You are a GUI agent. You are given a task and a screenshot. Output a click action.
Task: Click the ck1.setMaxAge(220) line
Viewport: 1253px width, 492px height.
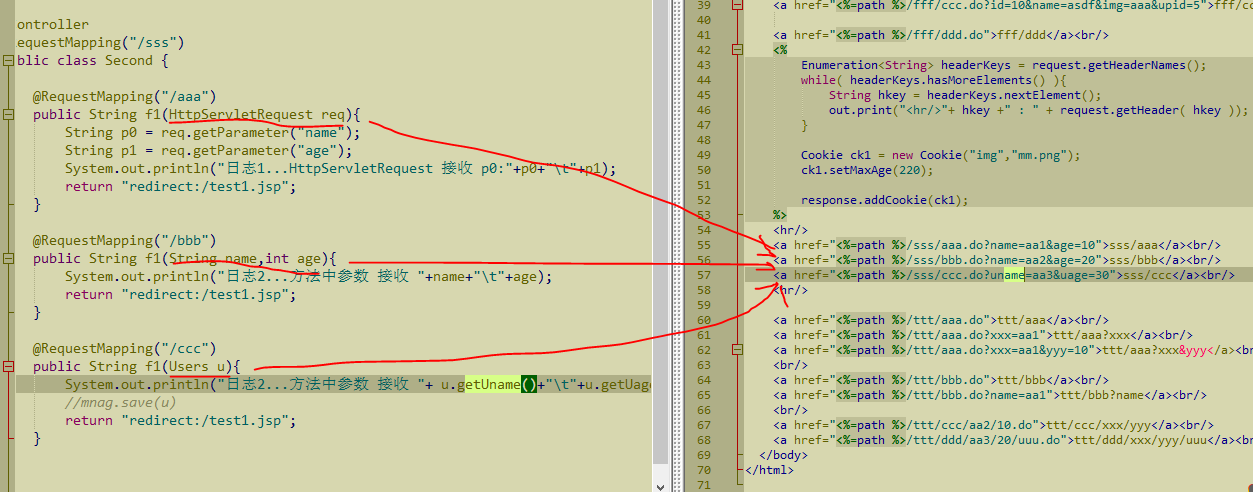[867, 170]
